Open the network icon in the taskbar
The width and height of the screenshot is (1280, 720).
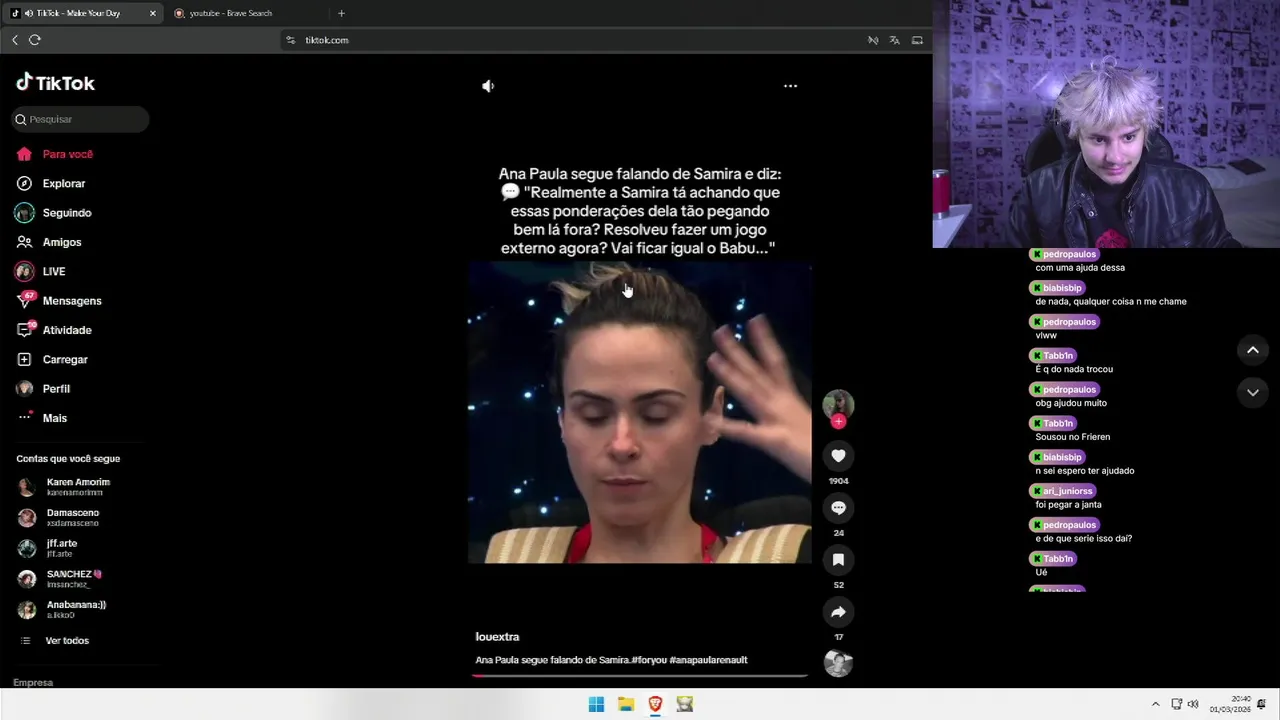(1177, 704)
